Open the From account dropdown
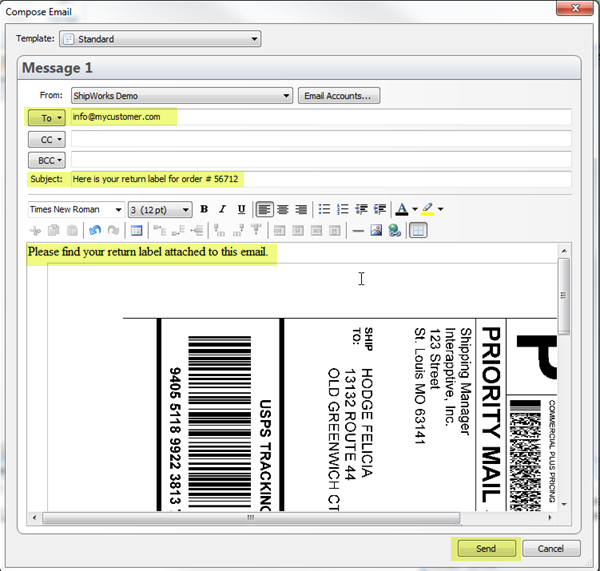The image size is (600, 571). click(182, 96)
